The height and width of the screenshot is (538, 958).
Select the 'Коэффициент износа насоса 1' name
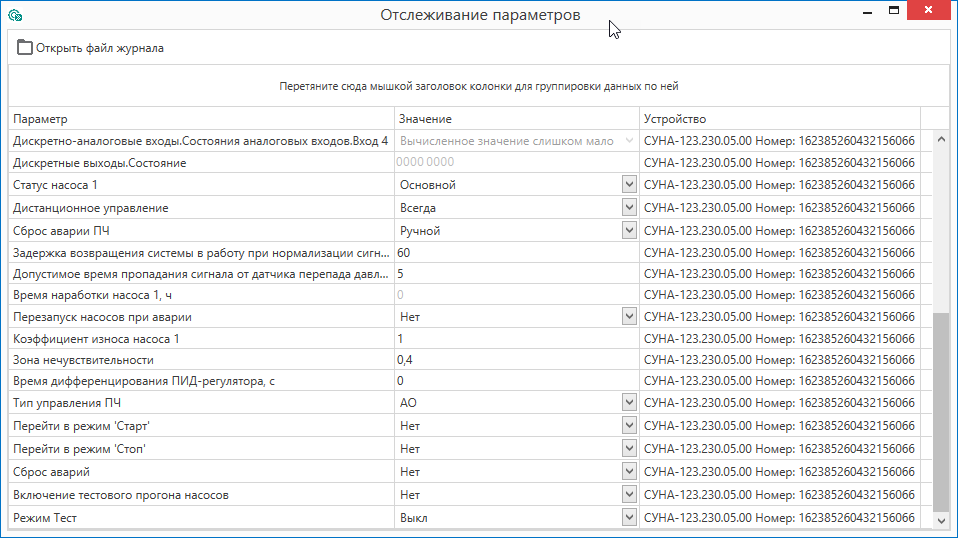pyautogui.click(x=96, y=339)
